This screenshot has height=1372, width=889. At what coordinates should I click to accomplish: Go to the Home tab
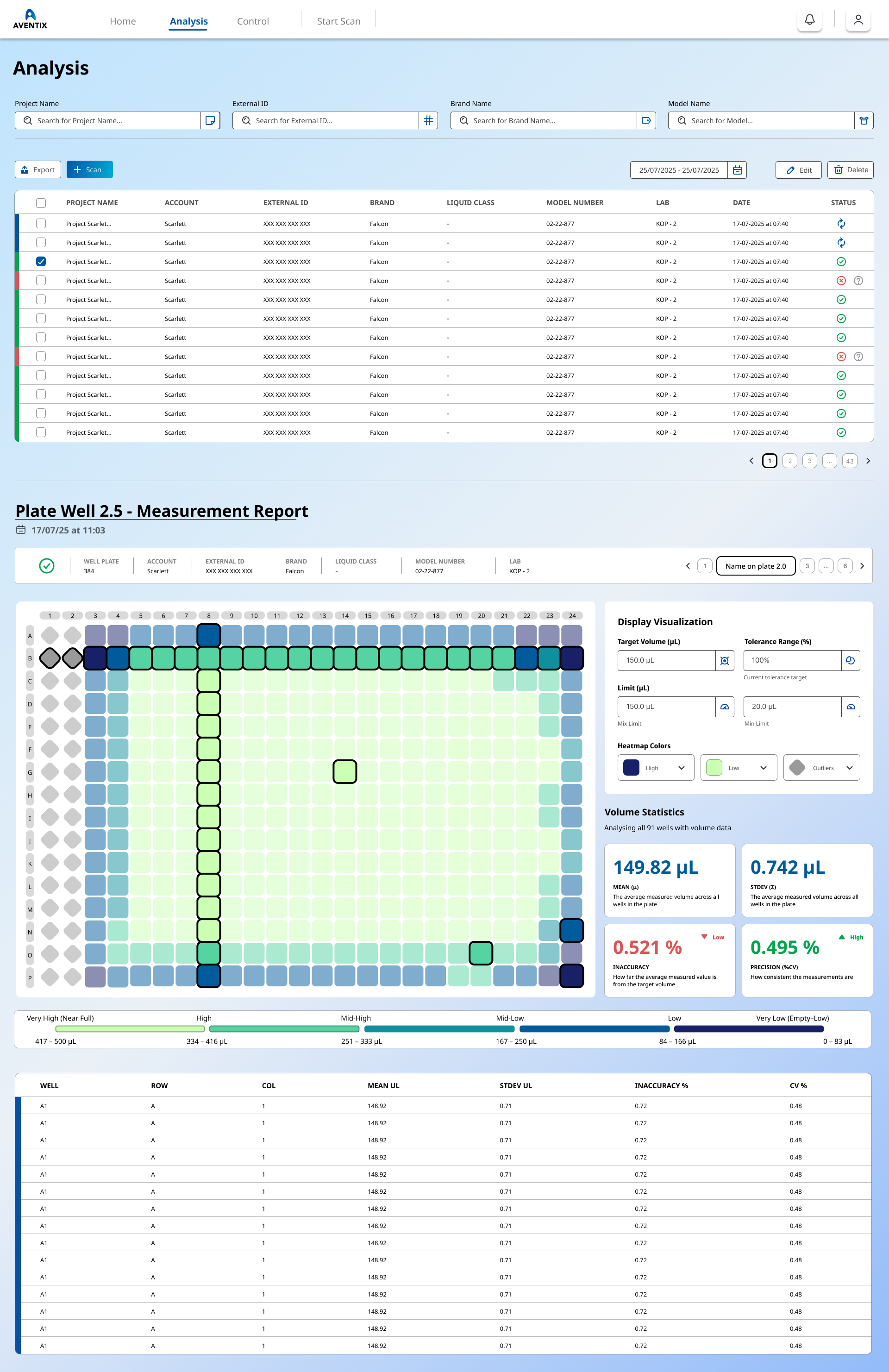point(123,21)
